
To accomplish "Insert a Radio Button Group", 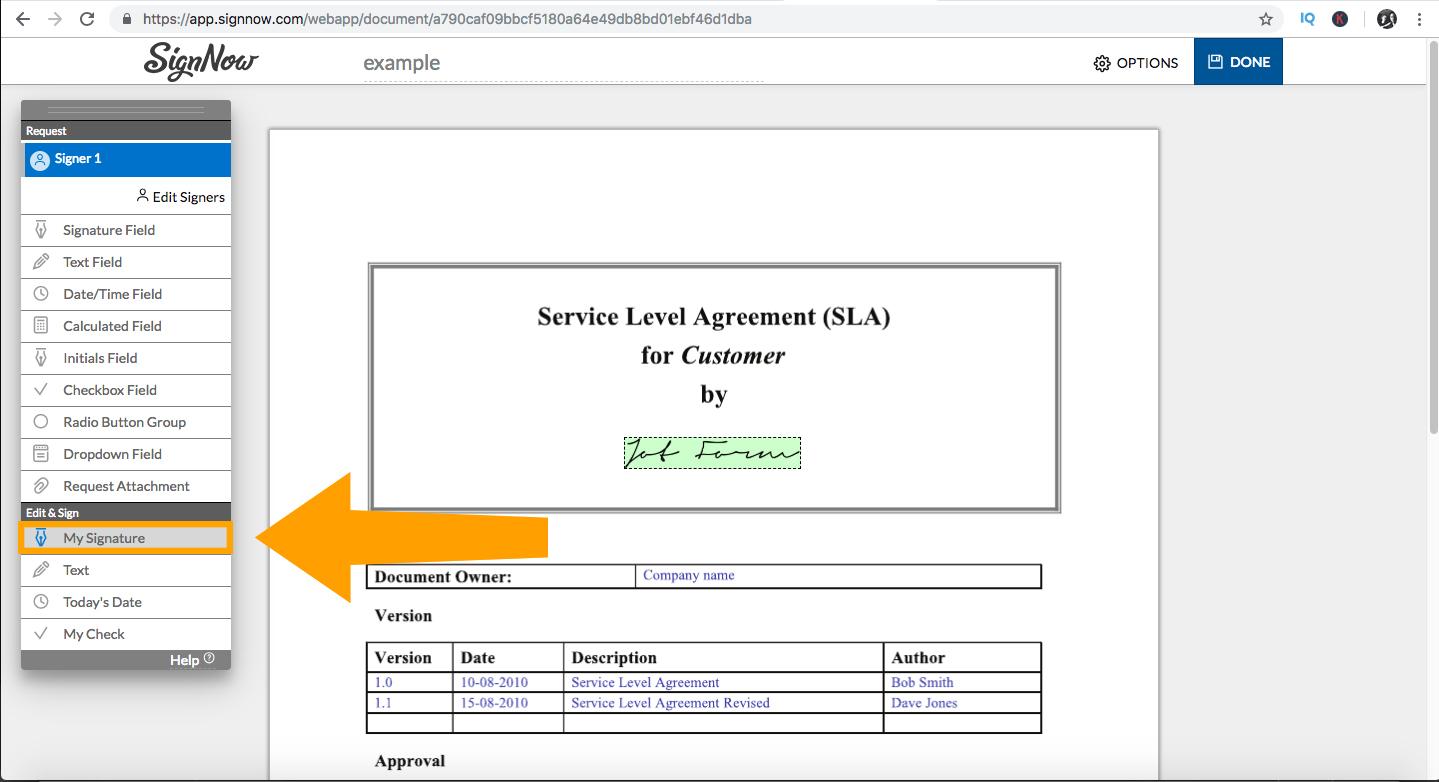I will click(126, 422).
